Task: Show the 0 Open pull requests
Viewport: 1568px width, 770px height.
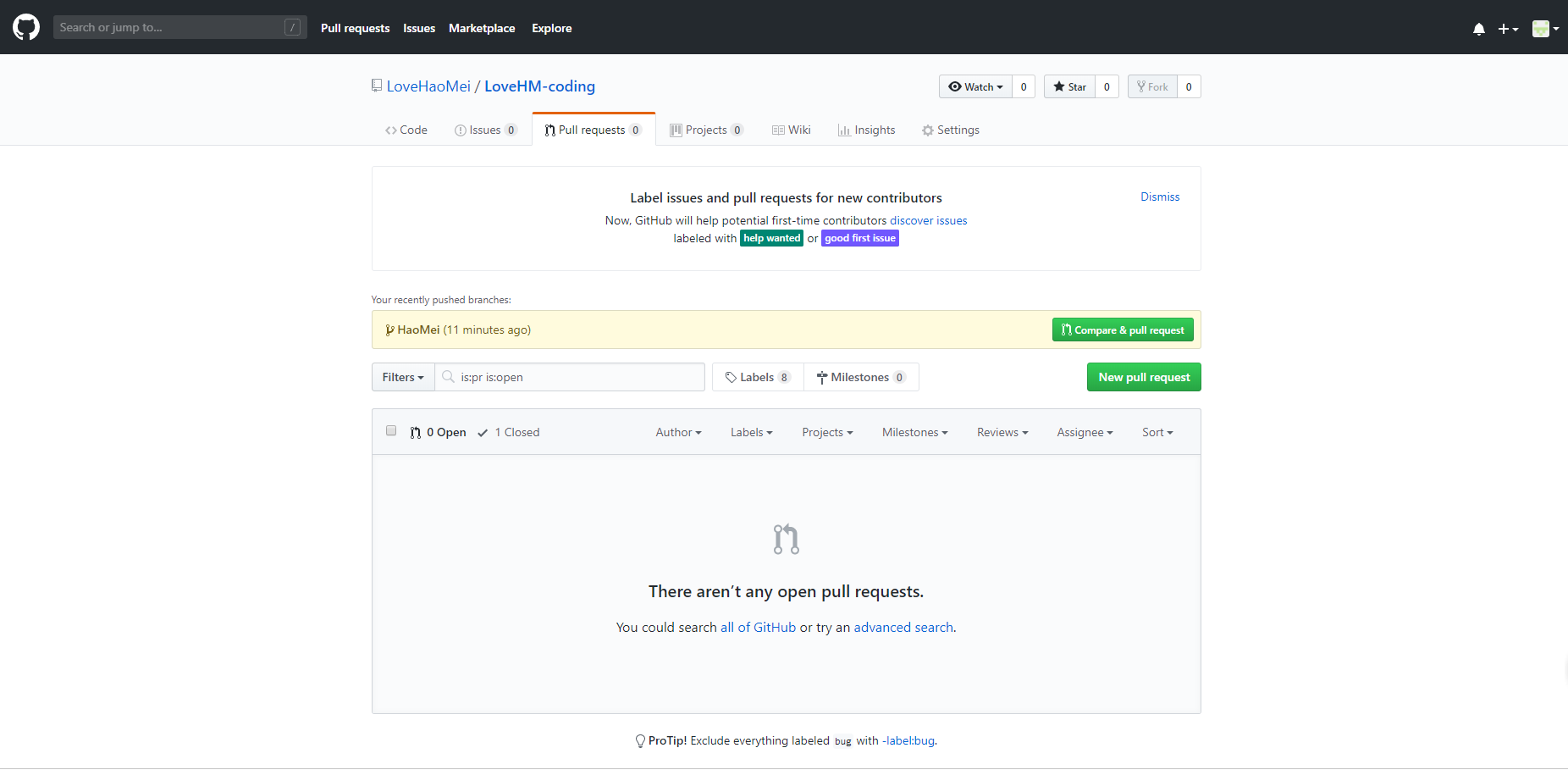Action: coord(439,432)
